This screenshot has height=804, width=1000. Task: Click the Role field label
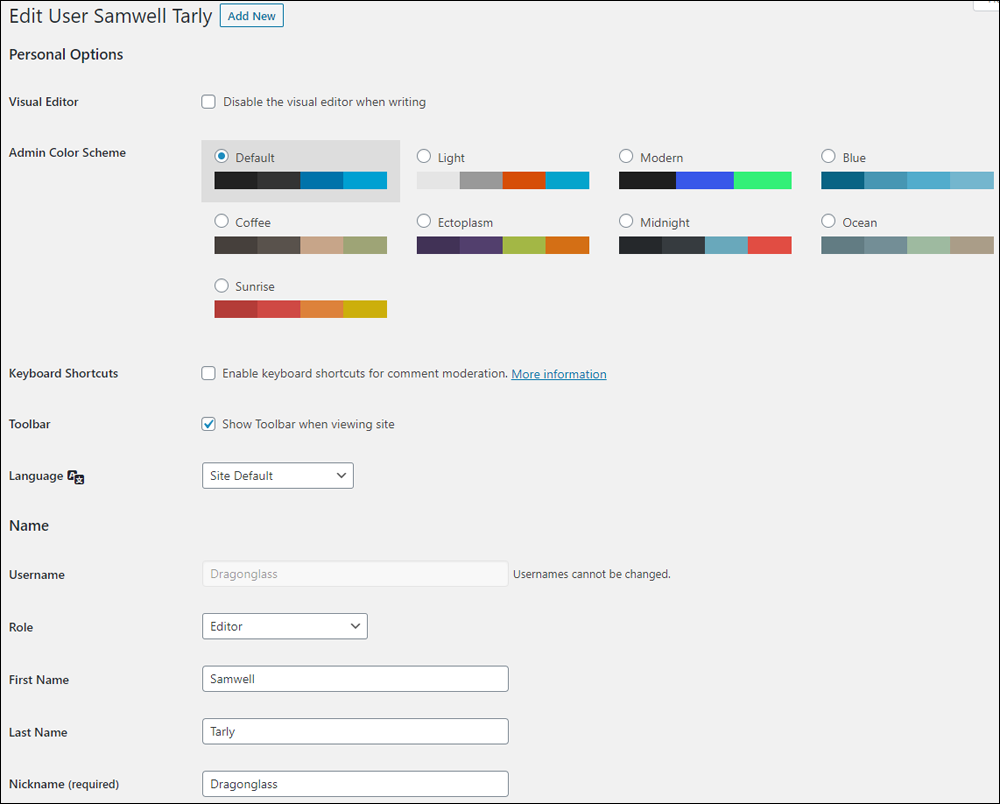[x=21, y=627]
